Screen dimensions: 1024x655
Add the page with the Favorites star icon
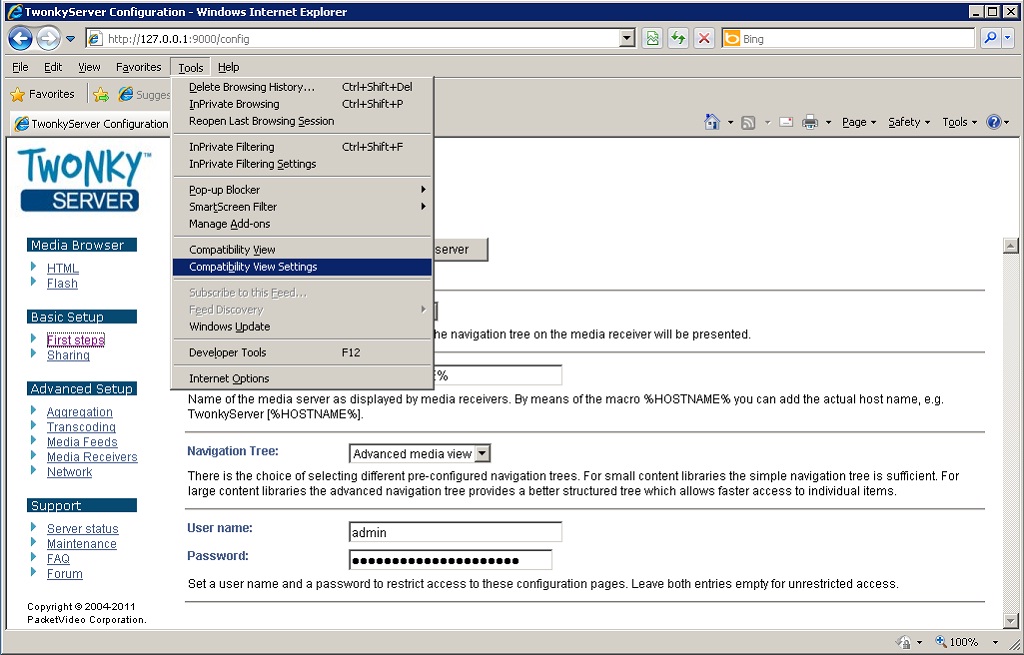coord(101,93)
